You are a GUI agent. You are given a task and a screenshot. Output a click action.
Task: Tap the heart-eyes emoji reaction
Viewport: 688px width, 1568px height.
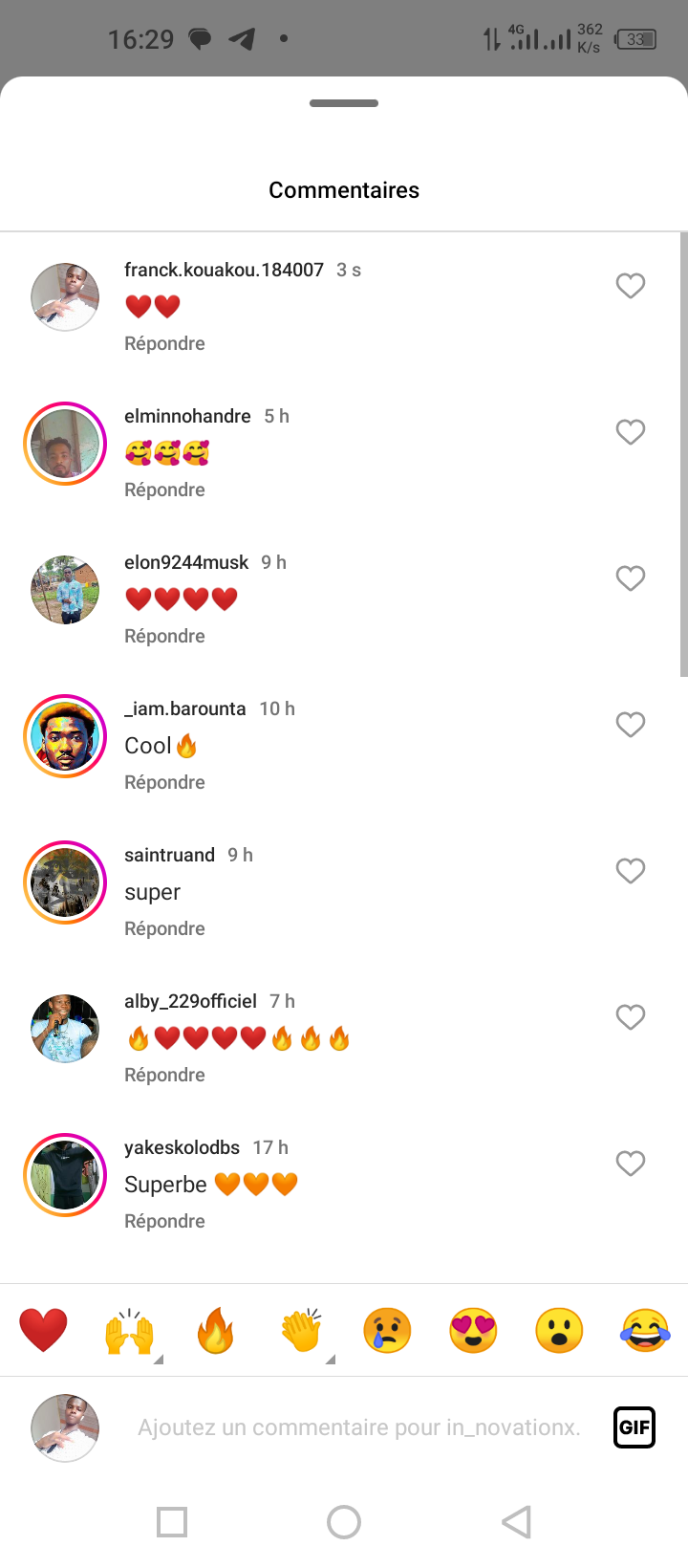point(473,1330)
